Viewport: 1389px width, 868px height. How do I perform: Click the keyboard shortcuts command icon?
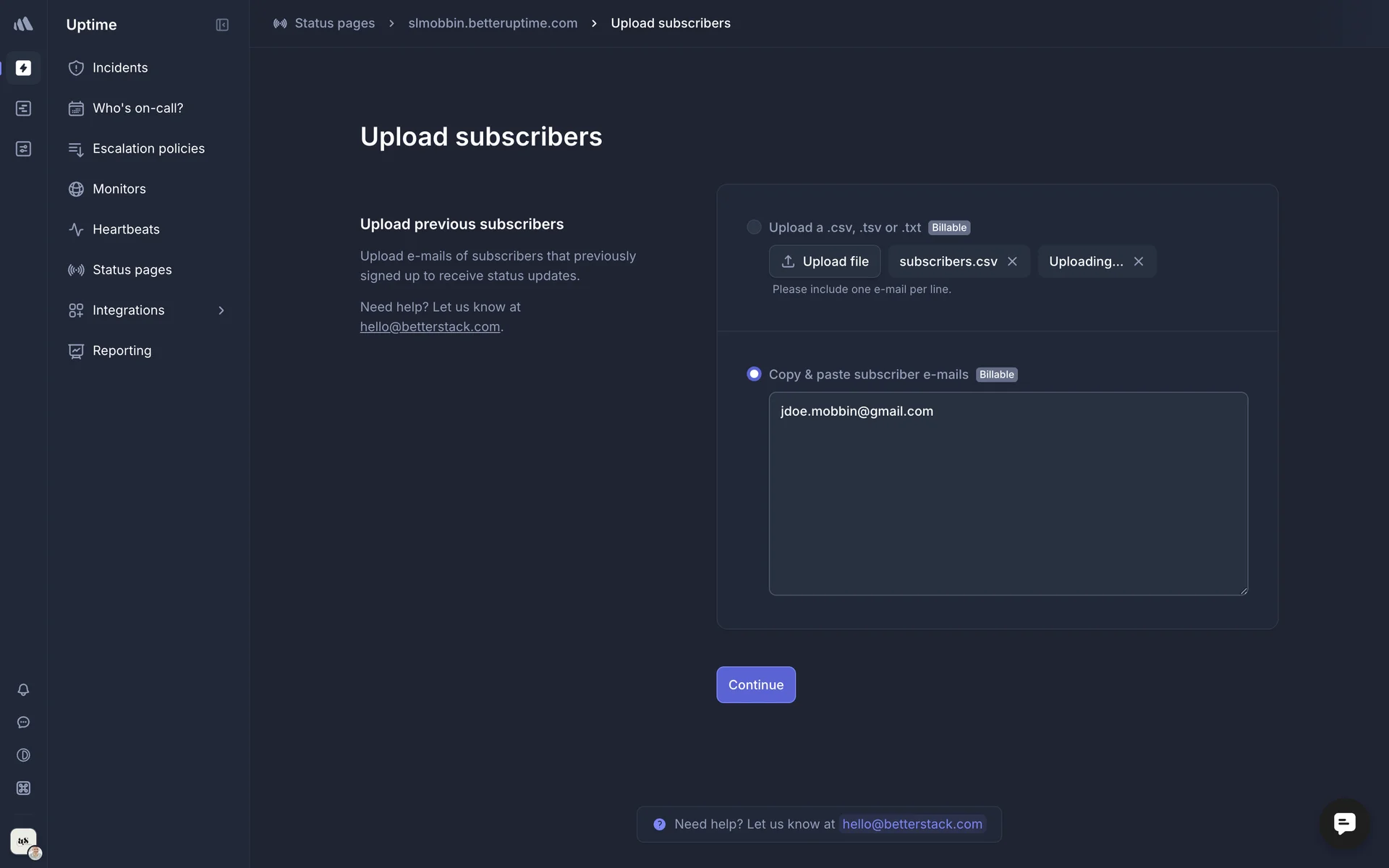[23, 788]
